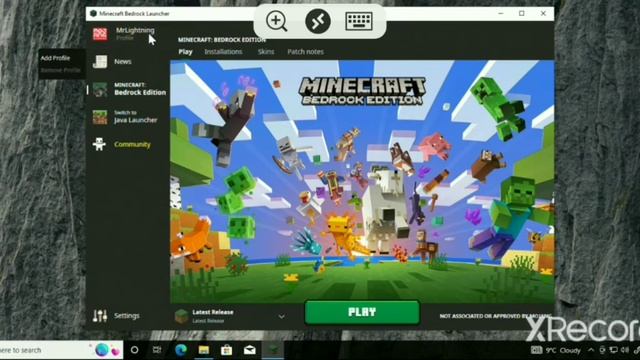
Task: Maximize the Minecraft Bedrock Launcher window
Action: click(x=522, y=13)
